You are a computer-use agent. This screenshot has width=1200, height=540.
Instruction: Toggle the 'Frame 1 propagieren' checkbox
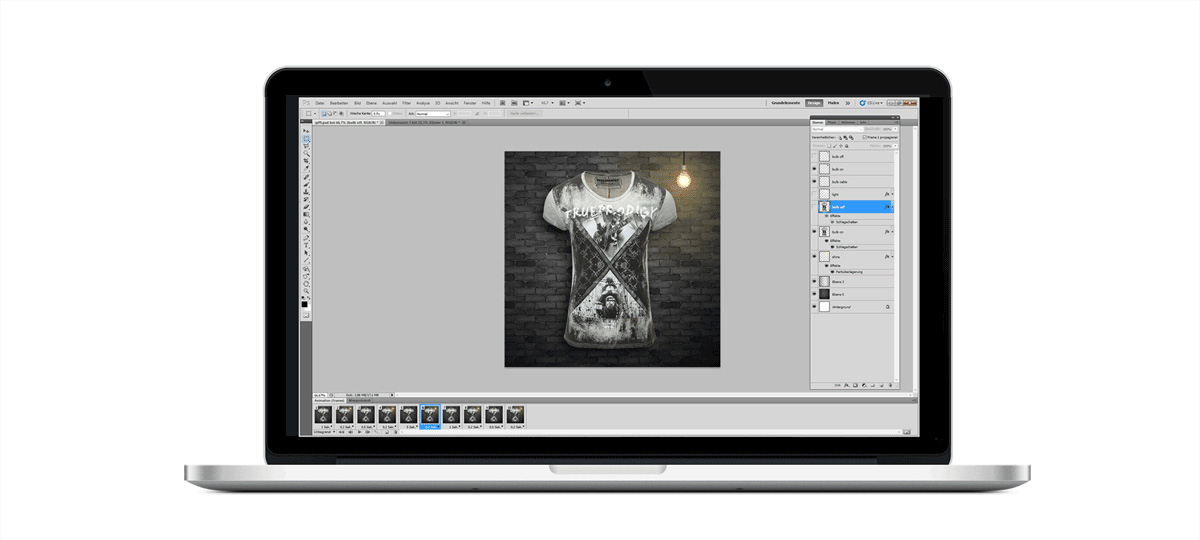pos(864,137)
